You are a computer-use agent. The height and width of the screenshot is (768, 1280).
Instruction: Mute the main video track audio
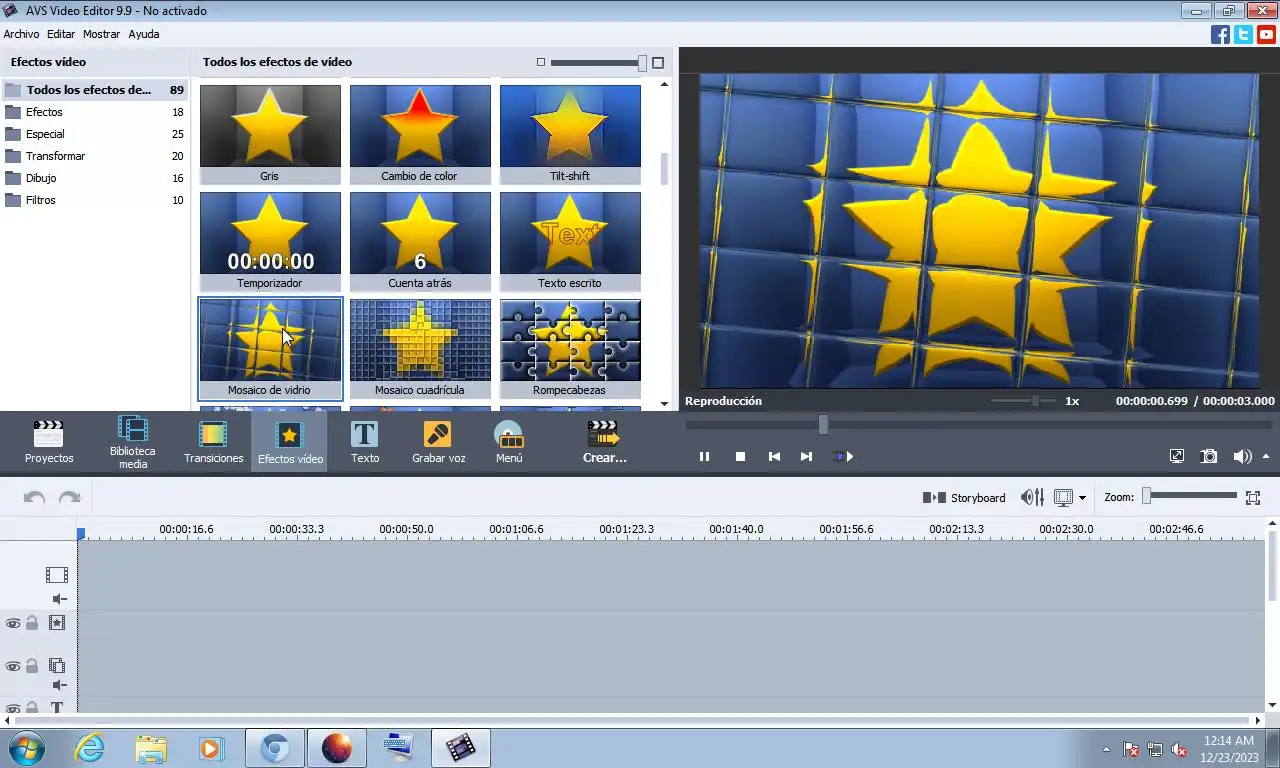[x=59, y=599]
